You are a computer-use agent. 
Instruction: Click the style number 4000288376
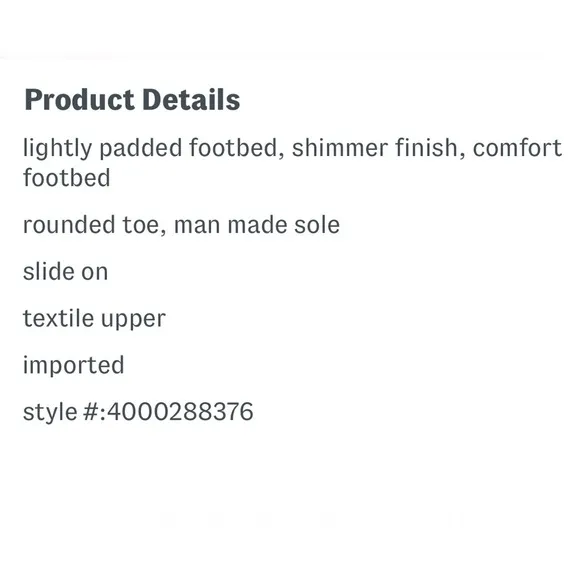(180, 412)
